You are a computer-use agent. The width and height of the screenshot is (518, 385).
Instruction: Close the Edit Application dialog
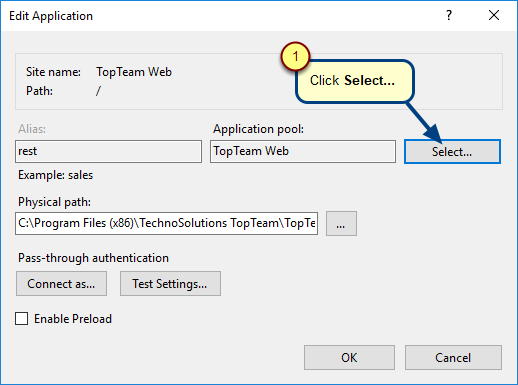[x=494, y=15]
